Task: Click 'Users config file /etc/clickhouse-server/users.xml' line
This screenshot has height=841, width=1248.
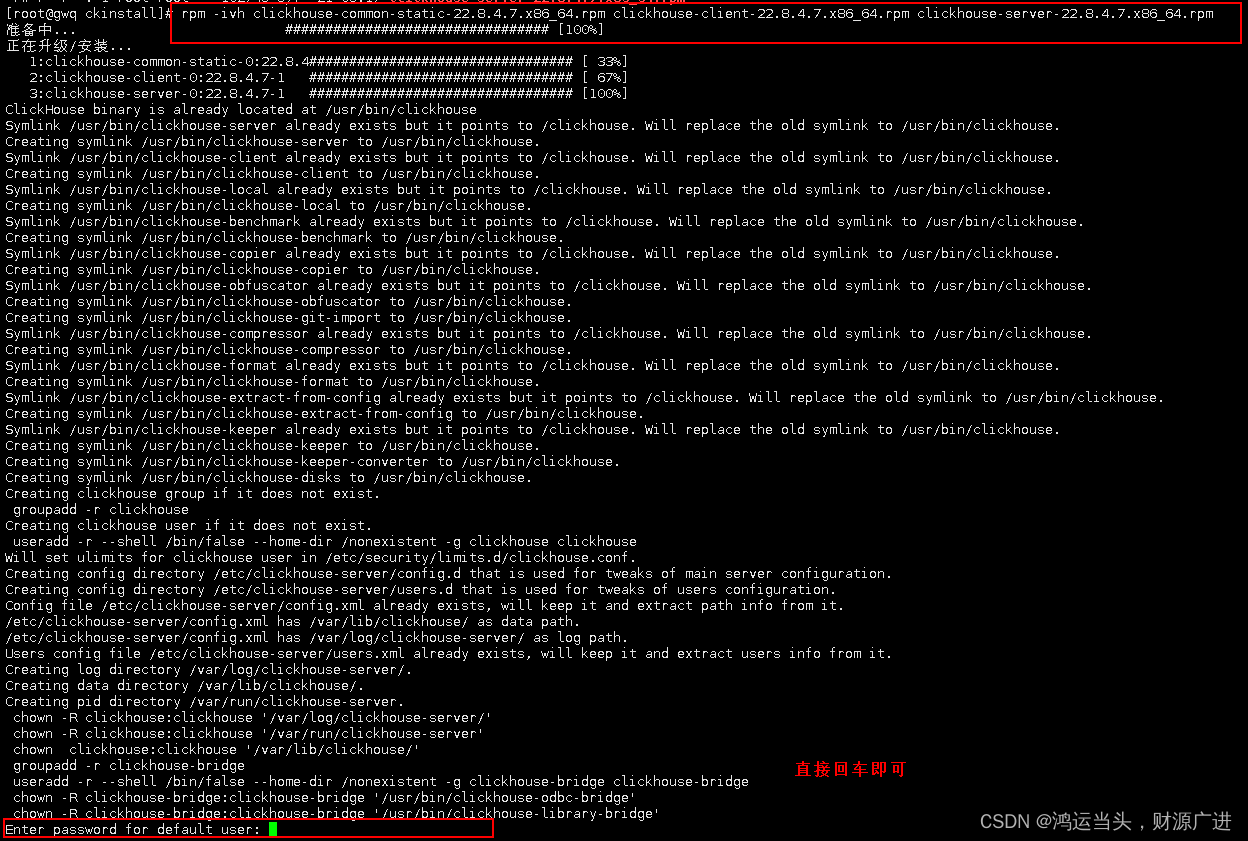Action: point(449,653)
